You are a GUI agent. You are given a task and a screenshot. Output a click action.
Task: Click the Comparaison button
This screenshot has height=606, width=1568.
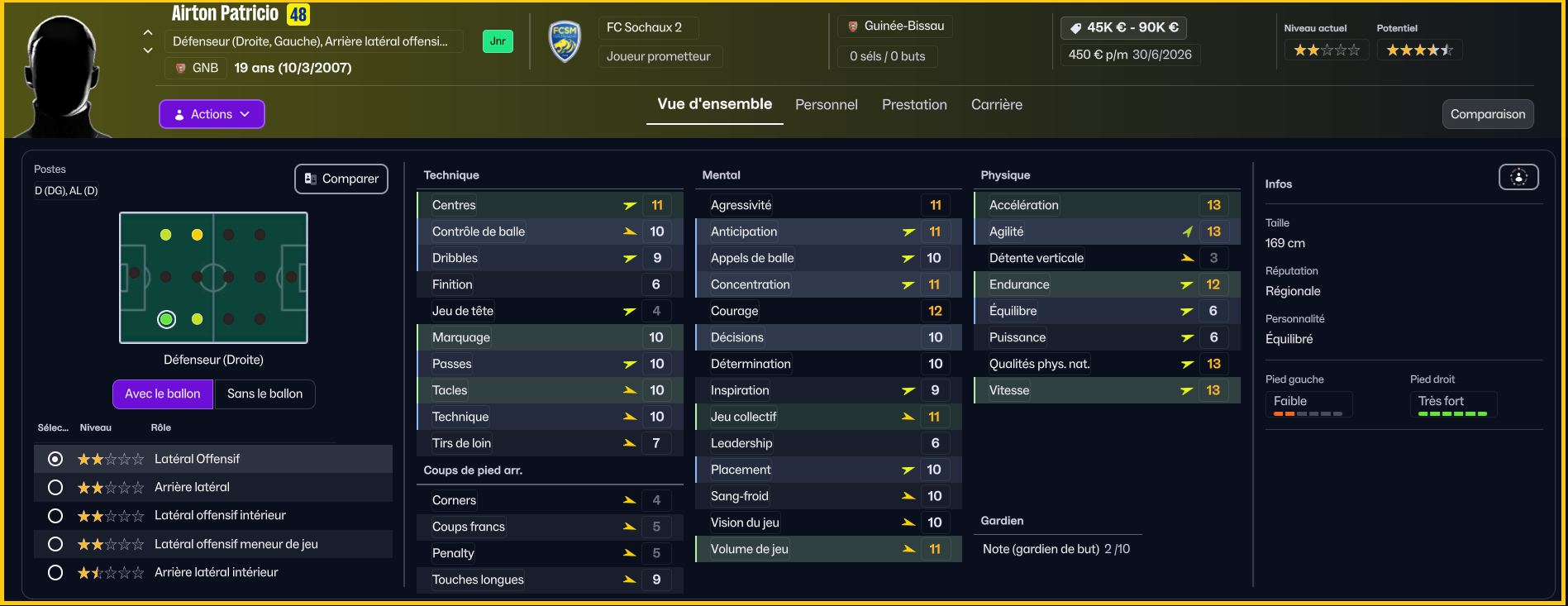(1488, 114)
